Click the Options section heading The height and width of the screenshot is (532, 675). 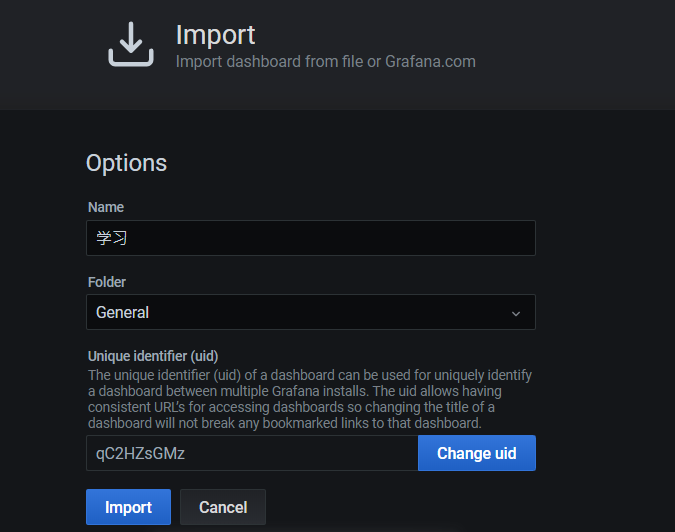pyautogui.click(x=126, y=163)
